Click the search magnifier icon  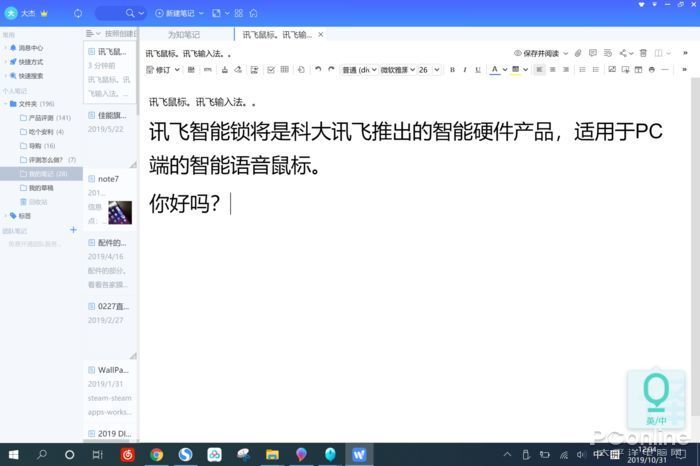tap(130, 13)
